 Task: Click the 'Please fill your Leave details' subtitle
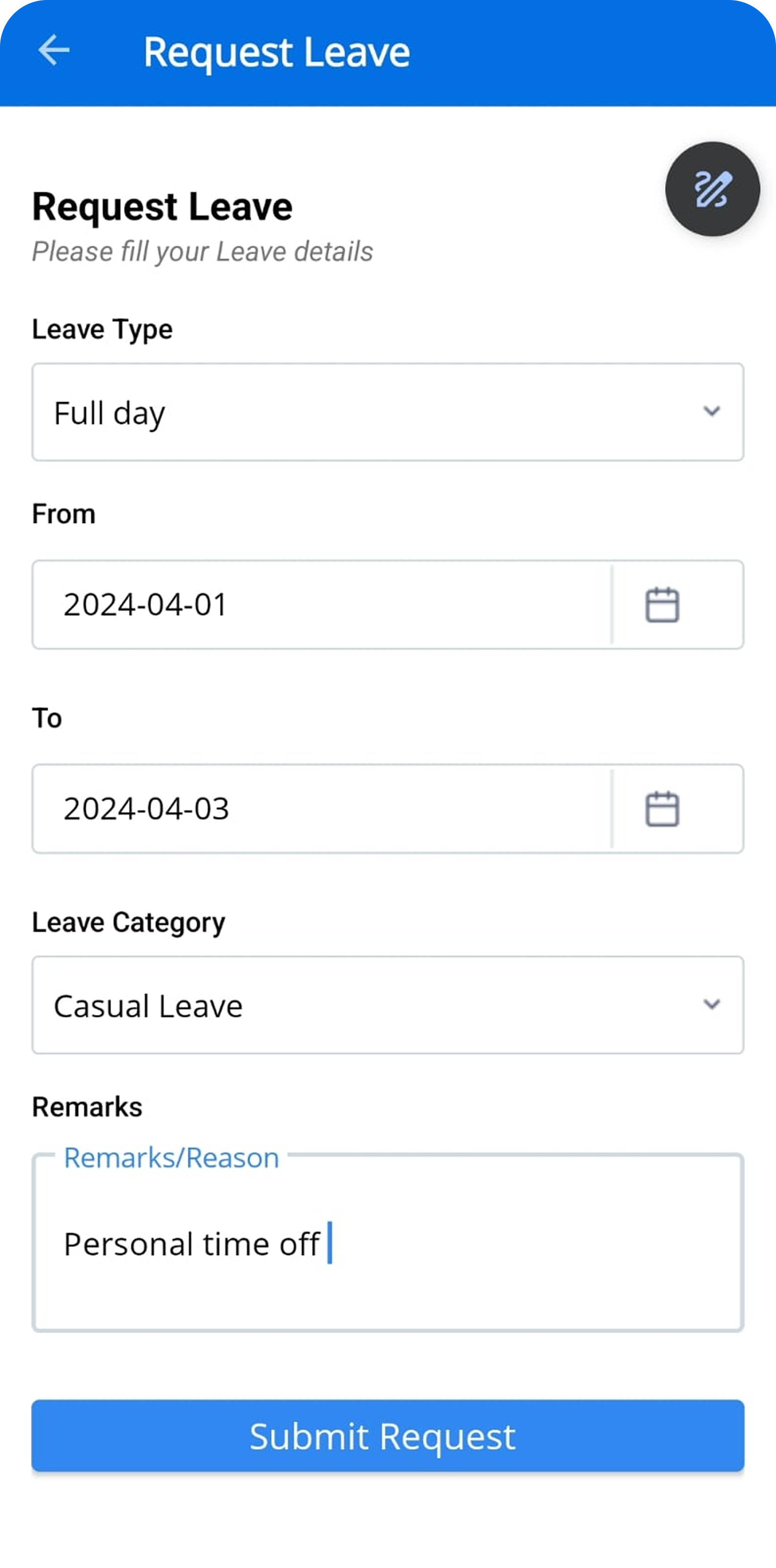click(x=202, y=252)
